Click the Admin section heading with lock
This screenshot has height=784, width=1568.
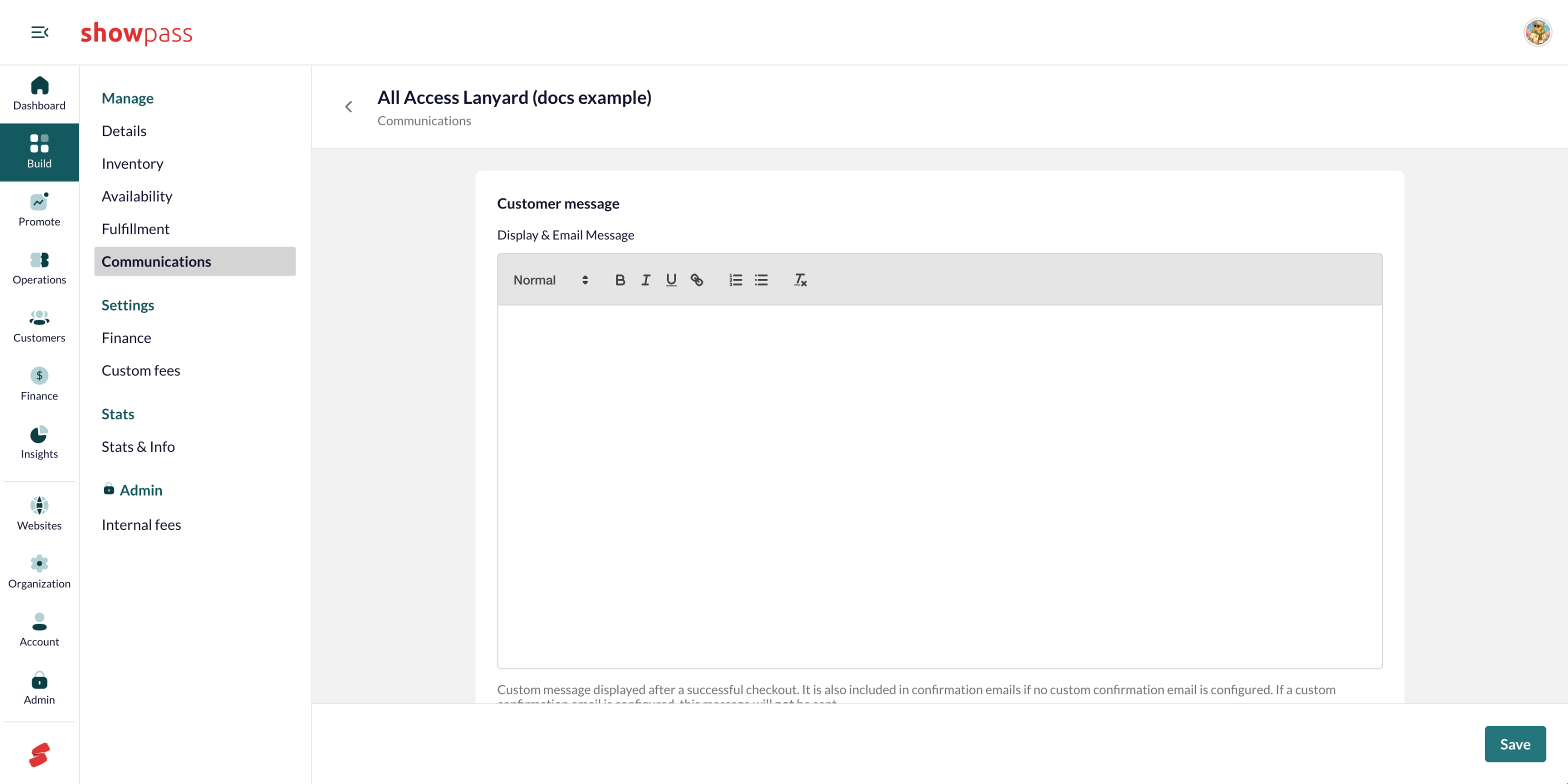click(132, 490)
